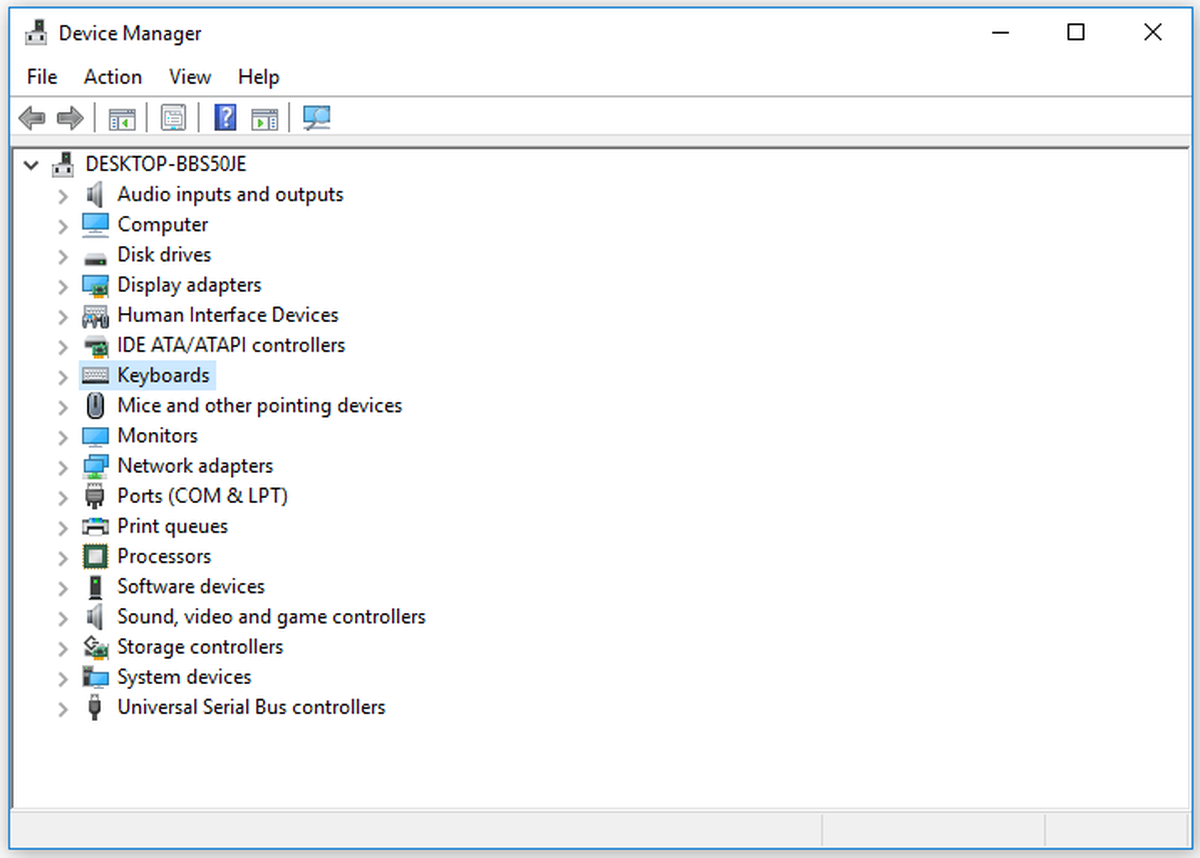
Task: Click the Software devices icon
Action: (95, 586)
